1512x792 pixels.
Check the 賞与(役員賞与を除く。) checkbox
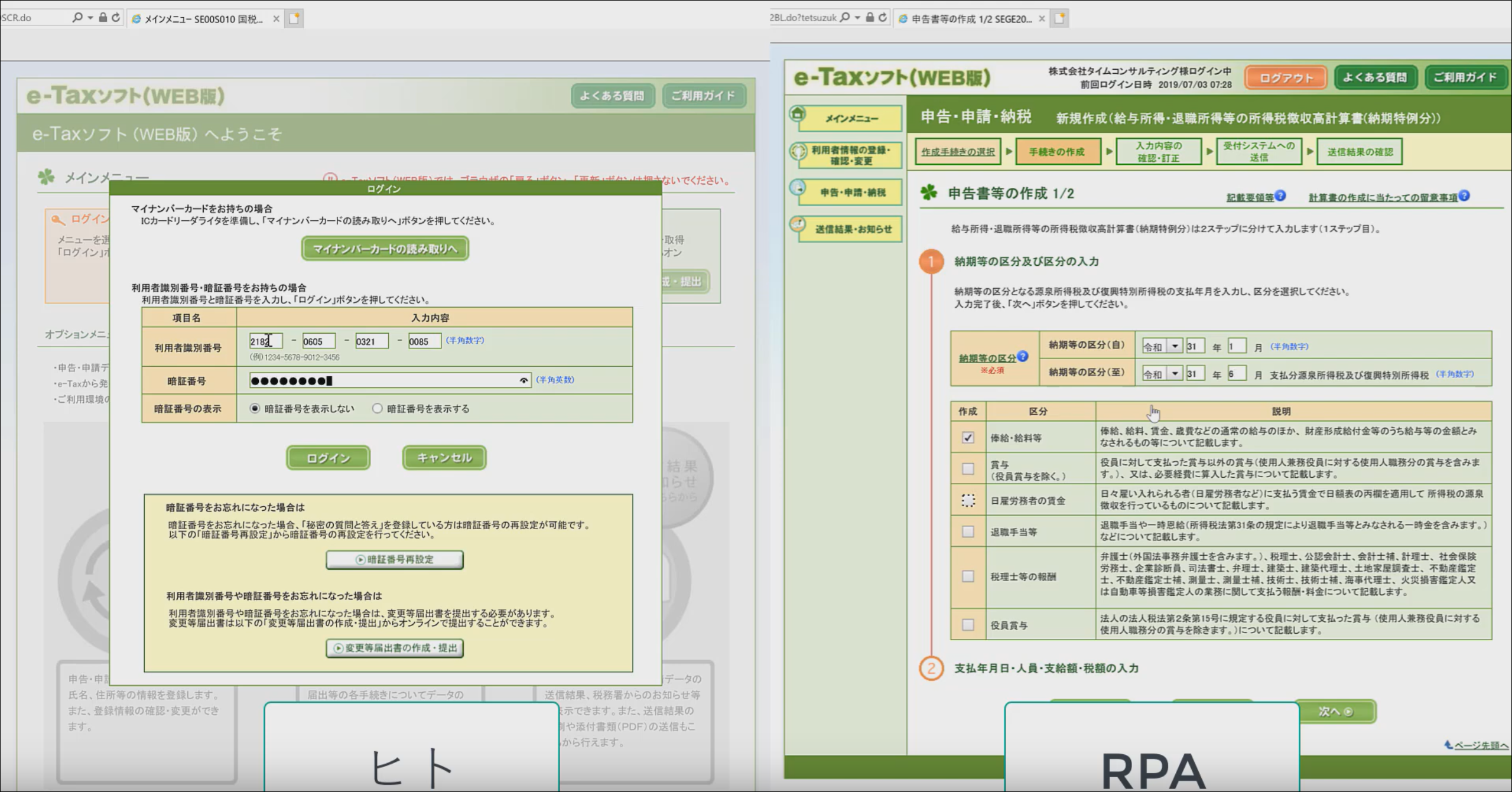(968, 469)
